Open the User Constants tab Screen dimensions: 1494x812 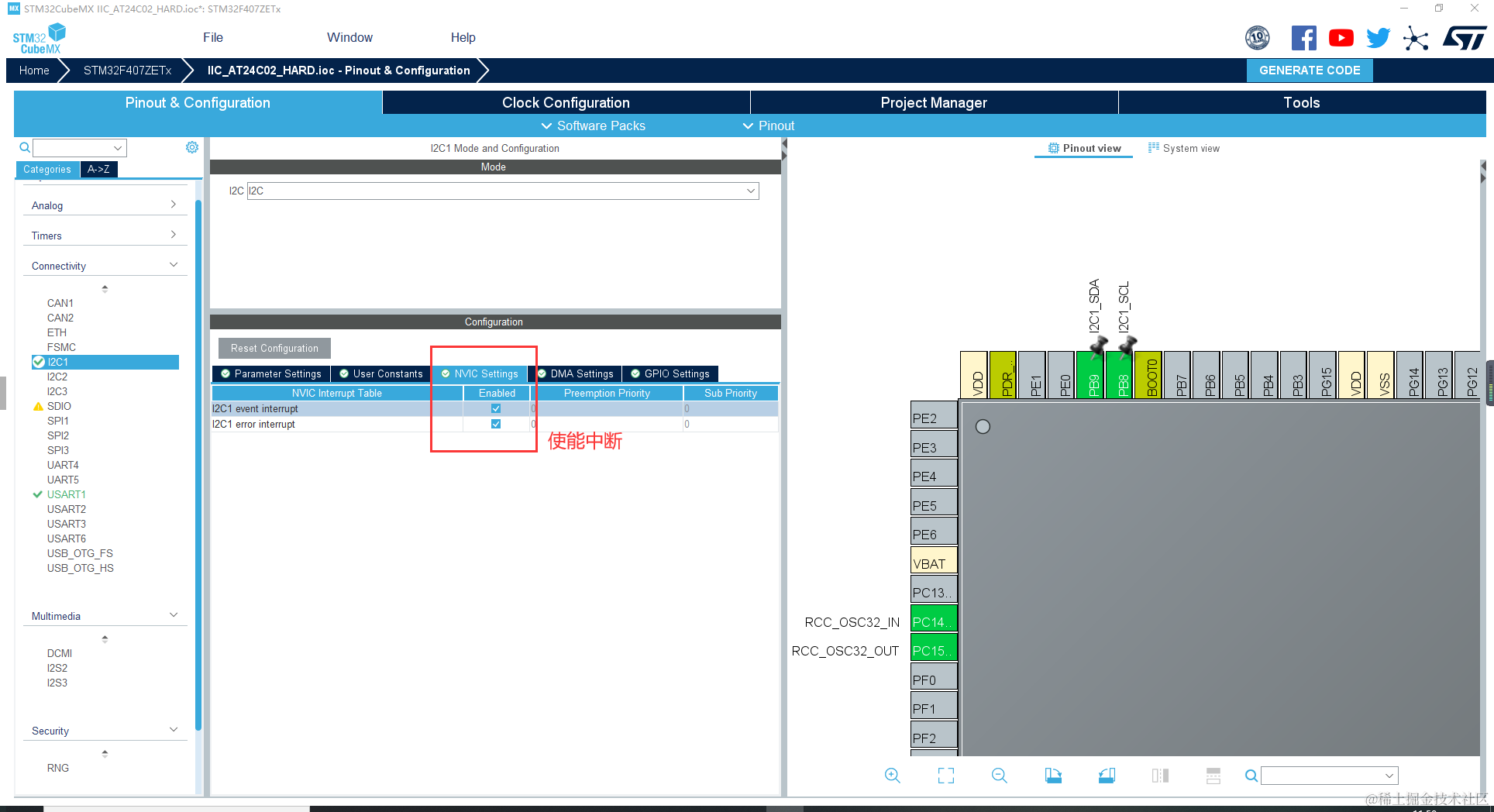(381, 373)
